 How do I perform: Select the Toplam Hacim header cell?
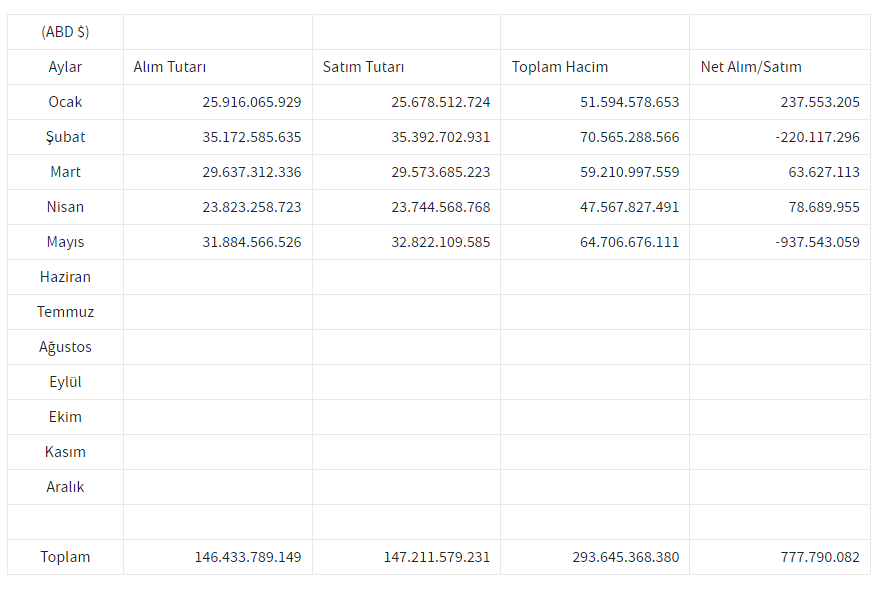click(560, 67)
